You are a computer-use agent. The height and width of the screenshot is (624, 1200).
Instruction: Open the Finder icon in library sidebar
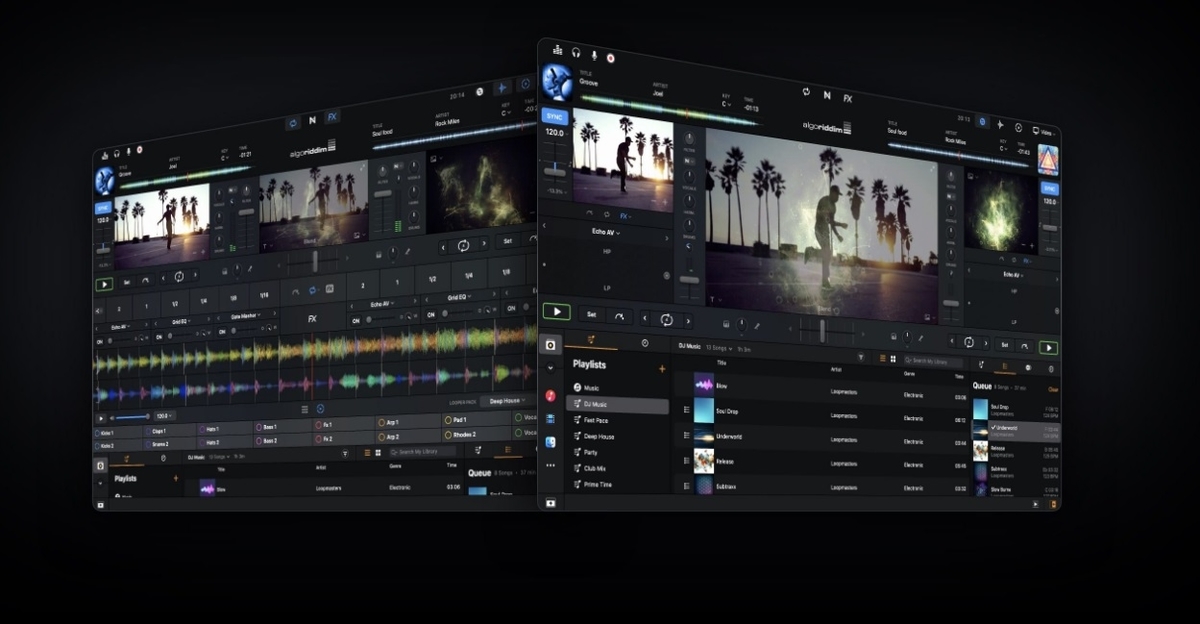[x=551, y=442]
